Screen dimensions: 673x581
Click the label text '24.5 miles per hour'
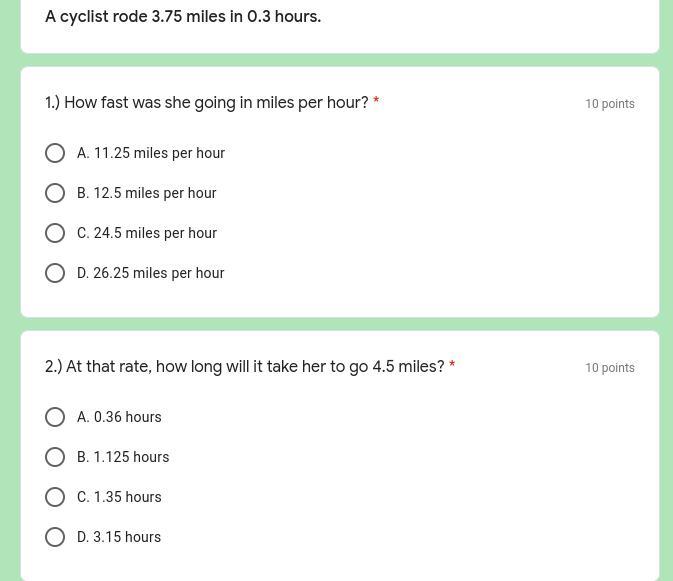click(x=155, y=233)
